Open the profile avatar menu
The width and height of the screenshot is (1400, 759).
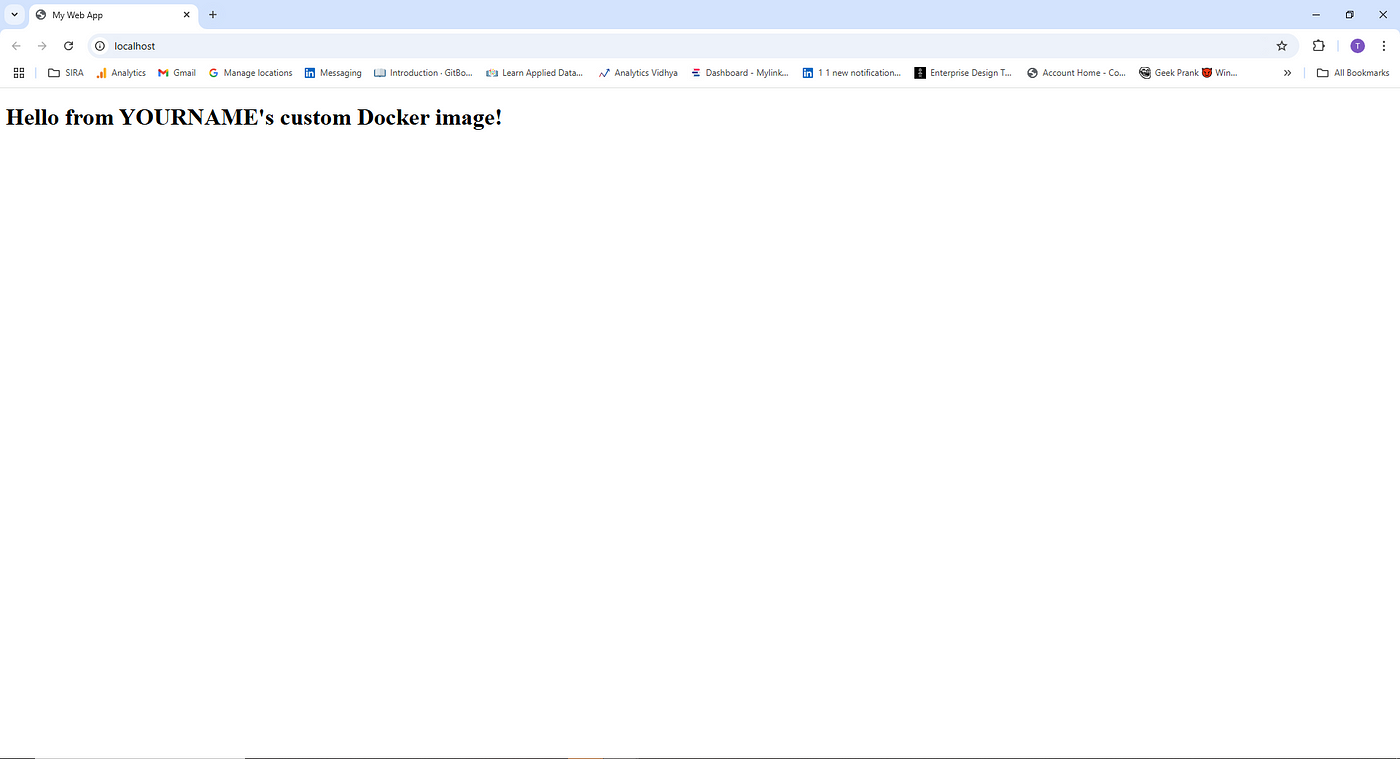(x=1357, y=46)
